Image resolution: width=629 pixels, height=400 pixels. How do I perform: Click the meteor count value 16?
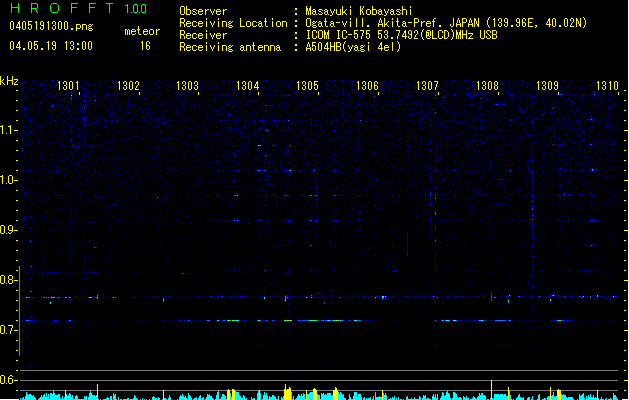(145, 46)
